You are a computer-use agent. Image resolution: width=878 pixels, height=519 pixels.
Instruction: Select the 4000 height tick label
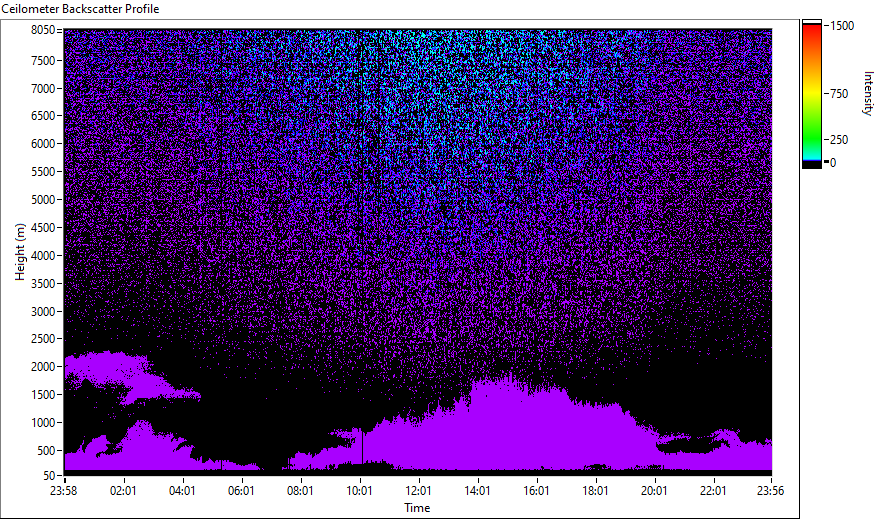(x=43, y=256)
